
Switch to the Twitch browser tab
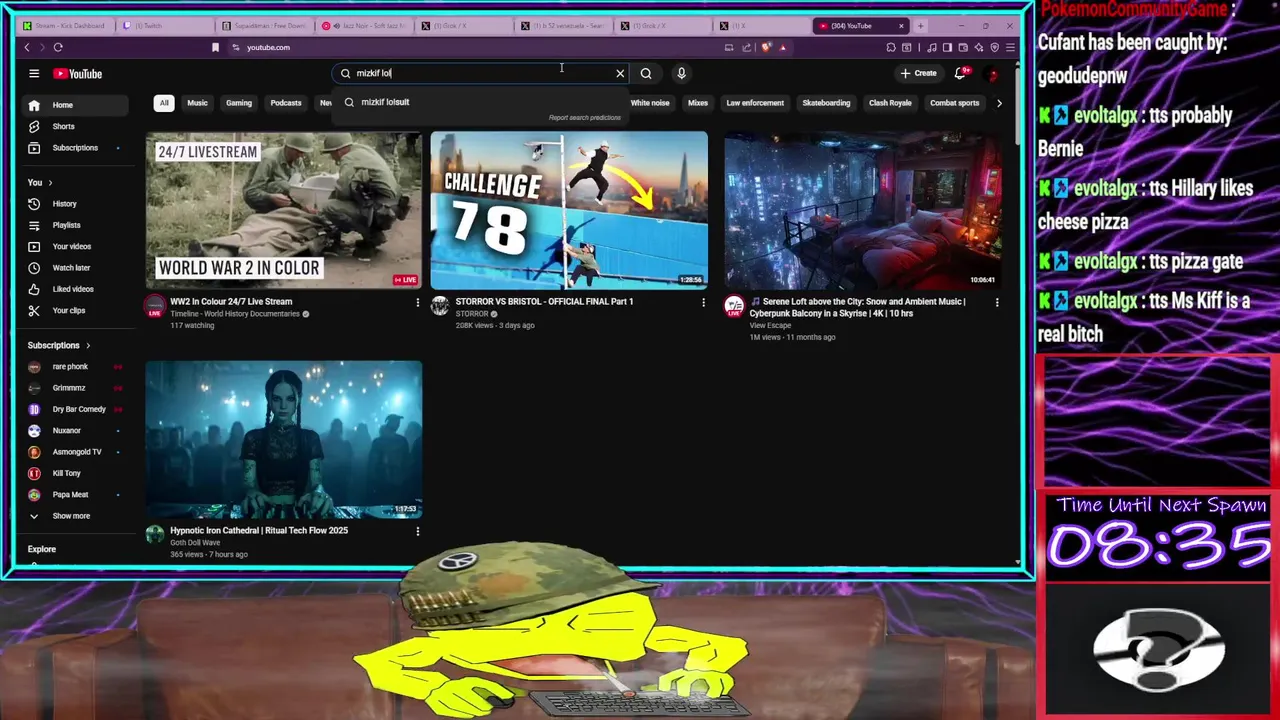(x=165, y=26)
